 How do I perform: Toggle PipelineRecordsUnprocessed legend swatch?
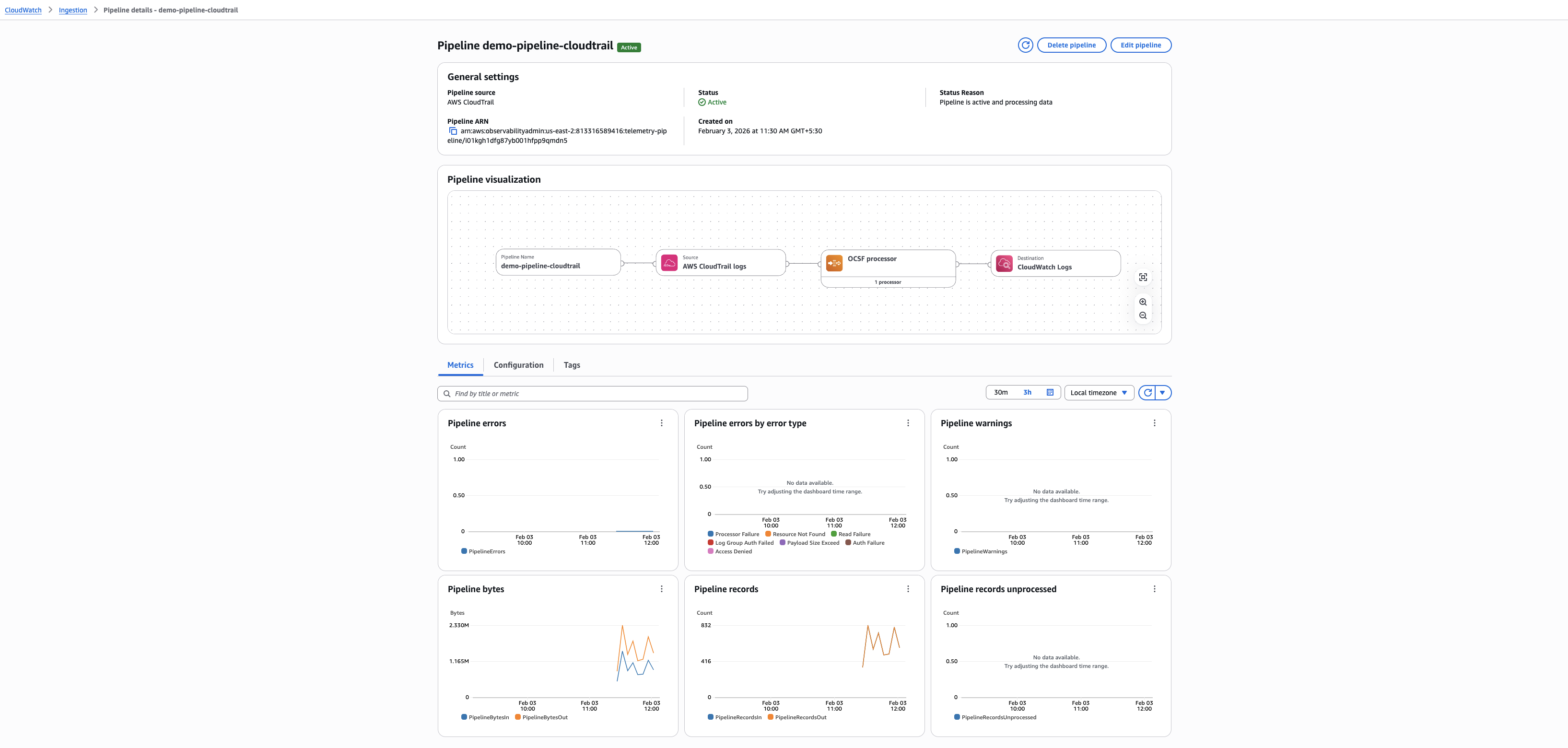click(957, 717)
